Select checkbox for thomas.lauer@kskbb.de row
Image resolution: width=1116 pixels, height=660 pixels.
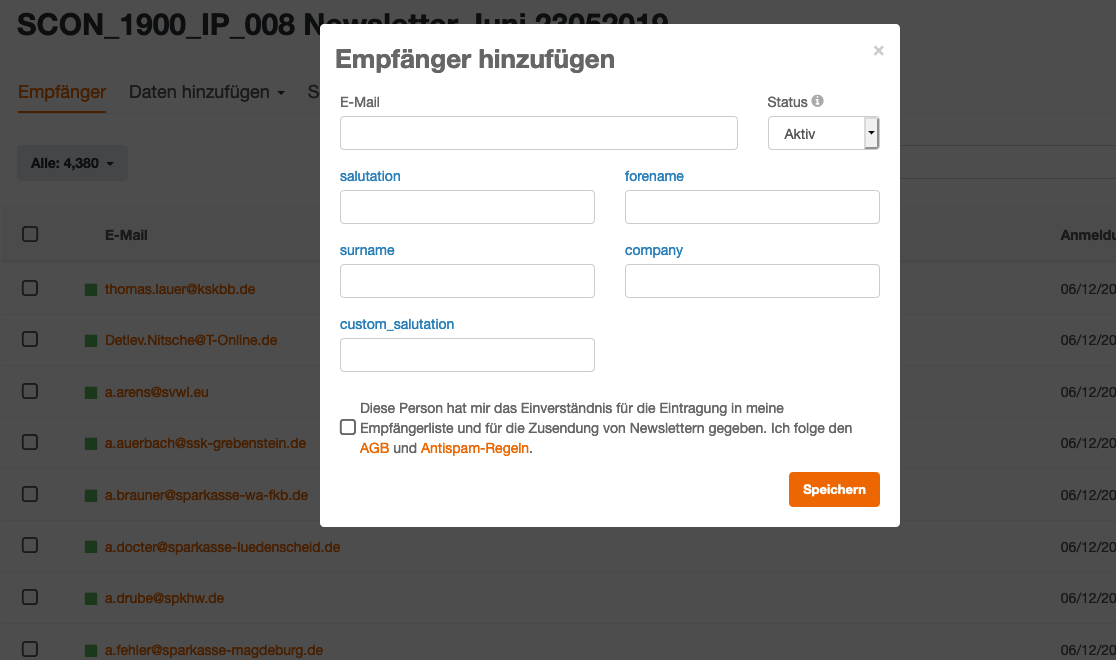tap(30, 288)
